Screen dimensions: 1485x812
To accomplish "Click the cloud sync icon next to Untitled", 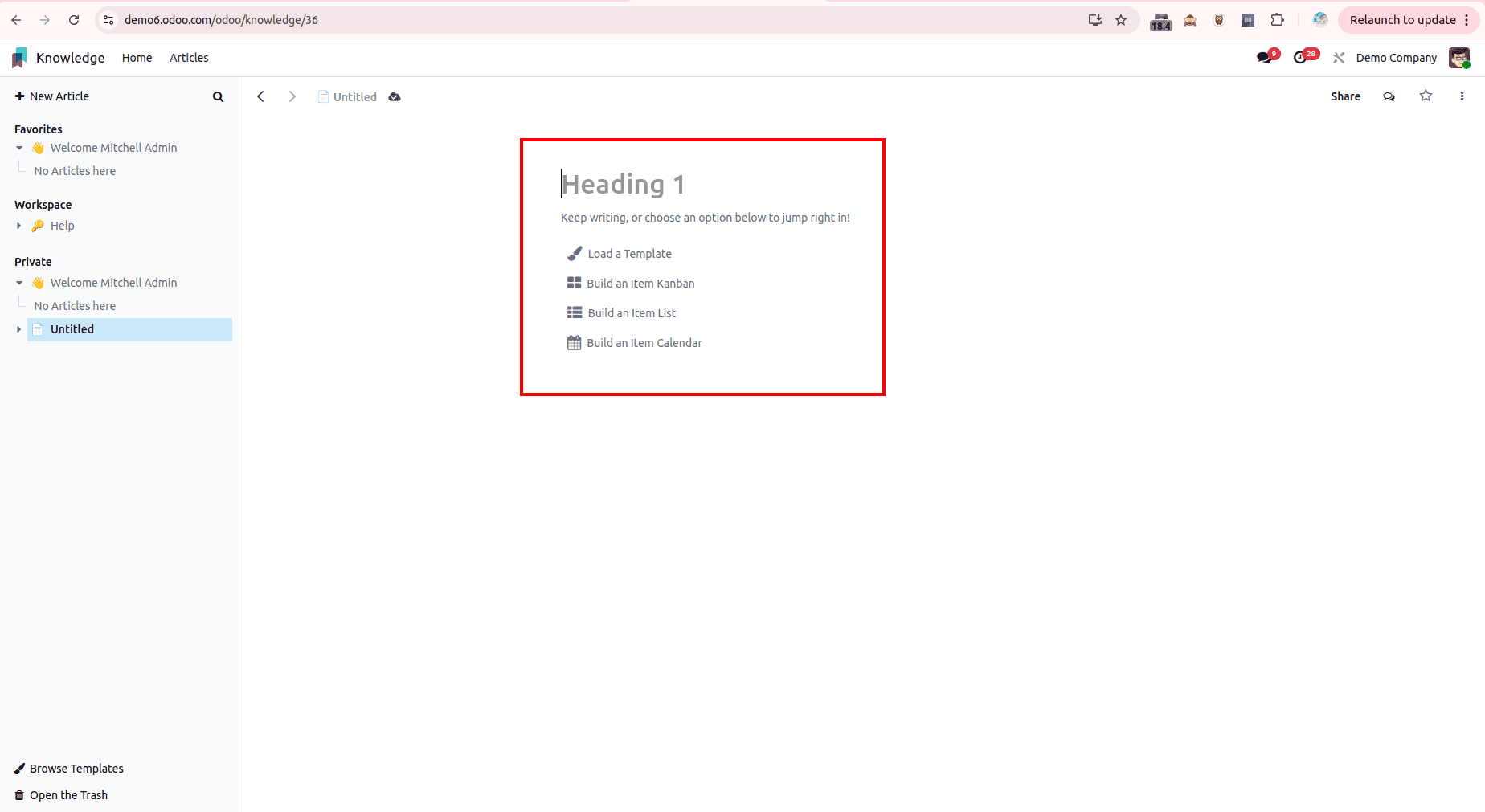I will point(395,96).
